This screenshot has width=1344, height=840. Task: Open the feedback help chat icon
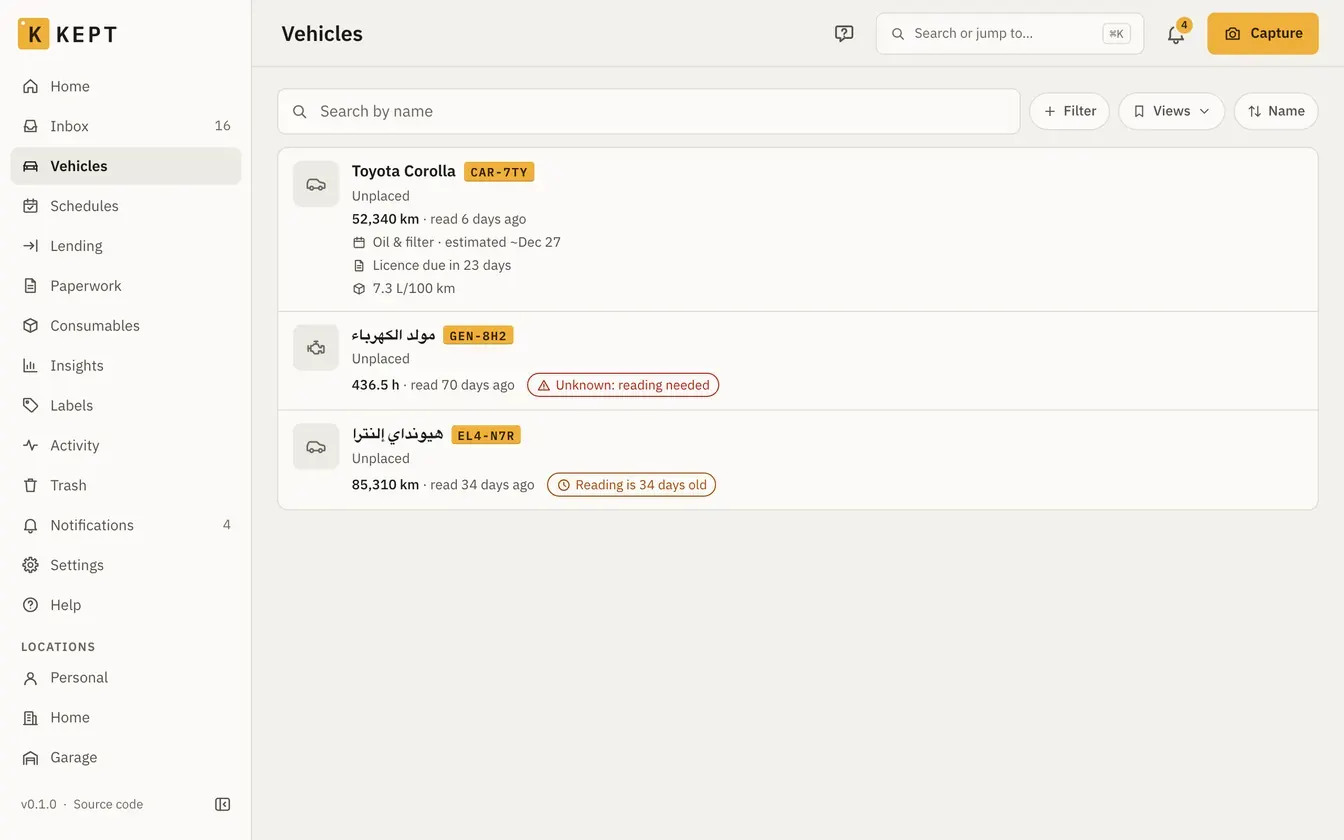844,34
